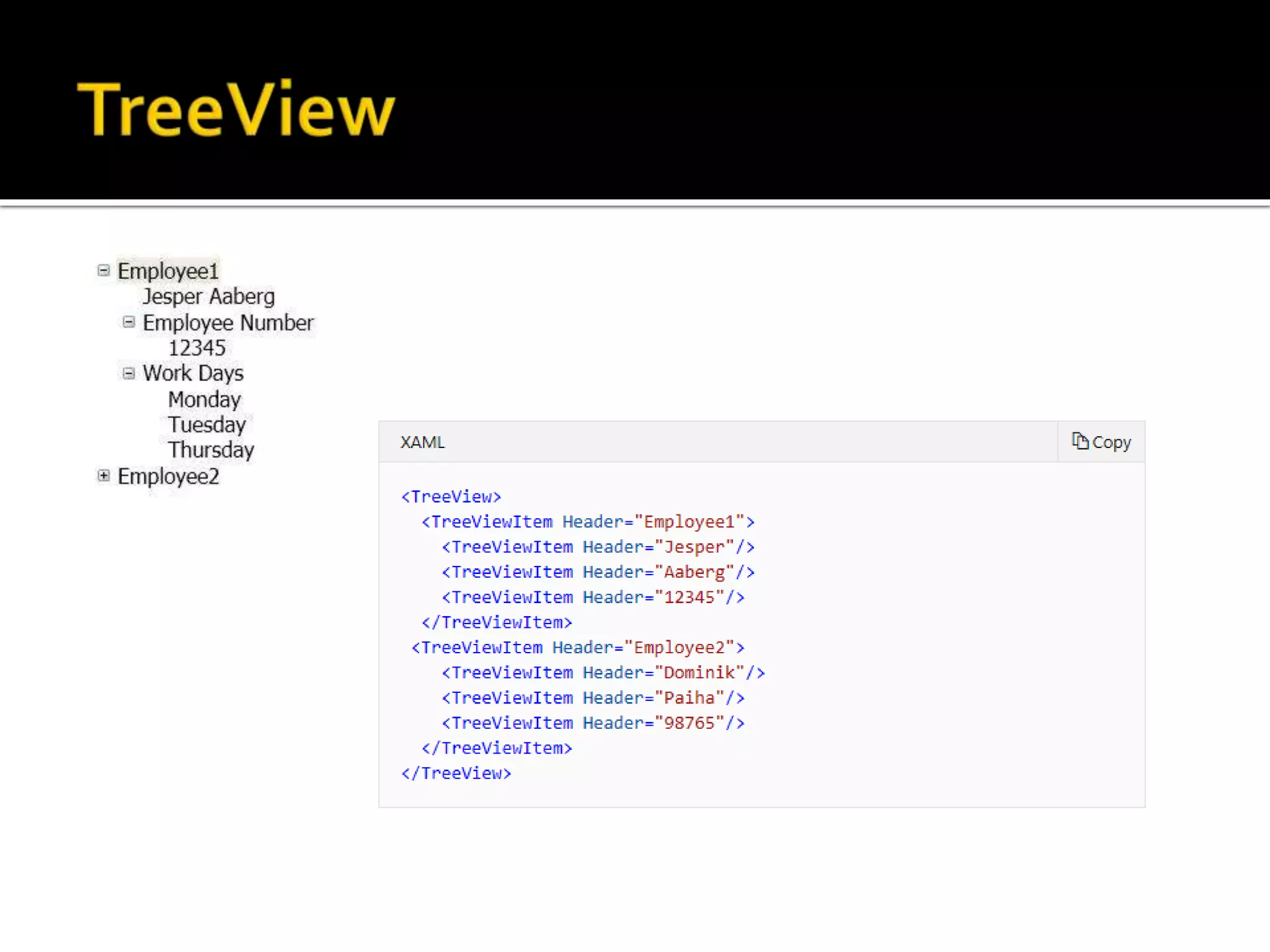The height and width of the screenshot is (952, 1270).
Task: Collapse the Employee Number node
Action: pos(128,322)
